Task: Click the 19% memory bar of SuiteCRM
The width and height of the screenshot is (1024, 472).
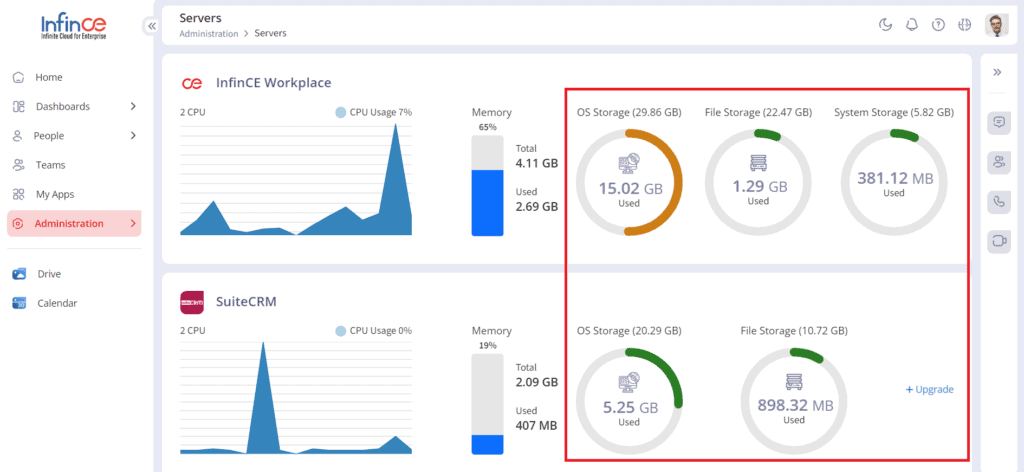Action: [x=487, y=404]
